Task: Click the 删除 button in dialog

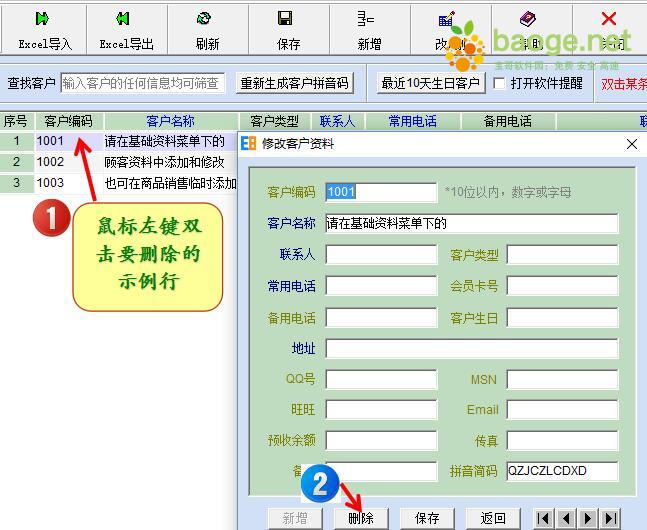Action: [x=361, y=518]
